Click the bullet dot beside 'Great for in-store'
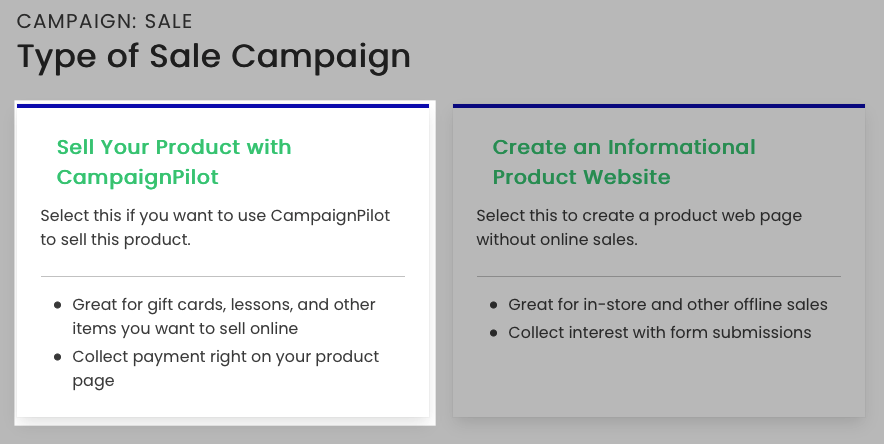This screenshot has width=884, height=444. pos(493,305)
